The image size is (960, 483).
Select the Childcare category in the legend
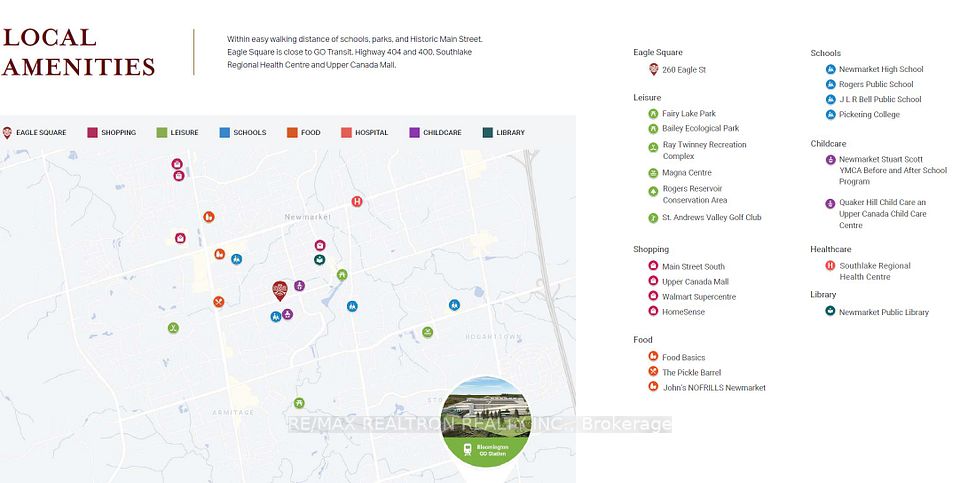tap(435, 132)
